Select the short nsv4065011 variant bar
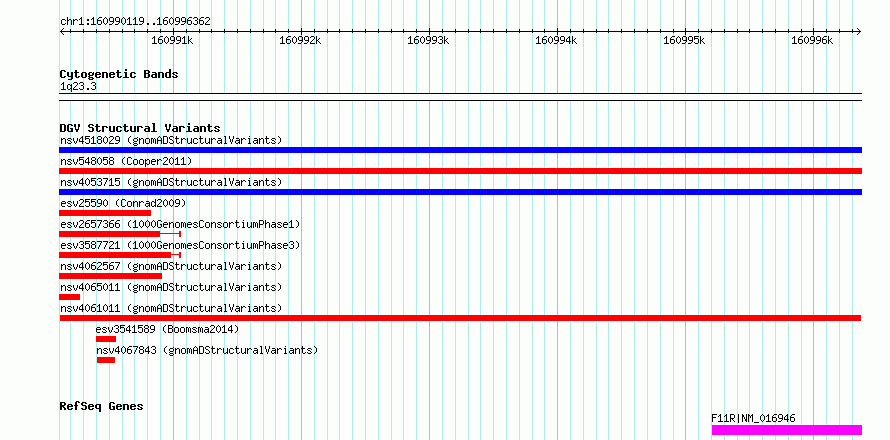 (69, 297)
